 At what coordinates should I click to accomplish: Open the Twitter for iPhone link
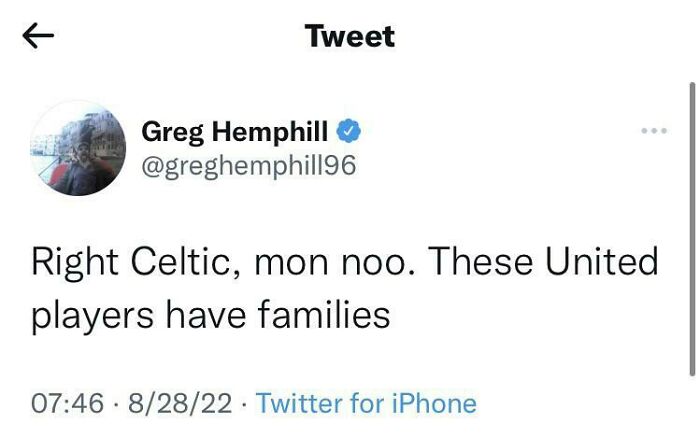366,404
